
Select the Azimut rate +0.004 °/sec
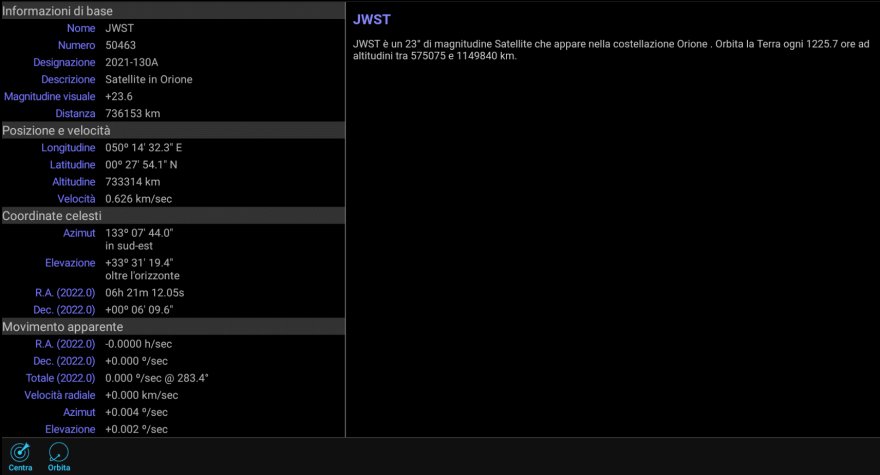pos(136,412)
